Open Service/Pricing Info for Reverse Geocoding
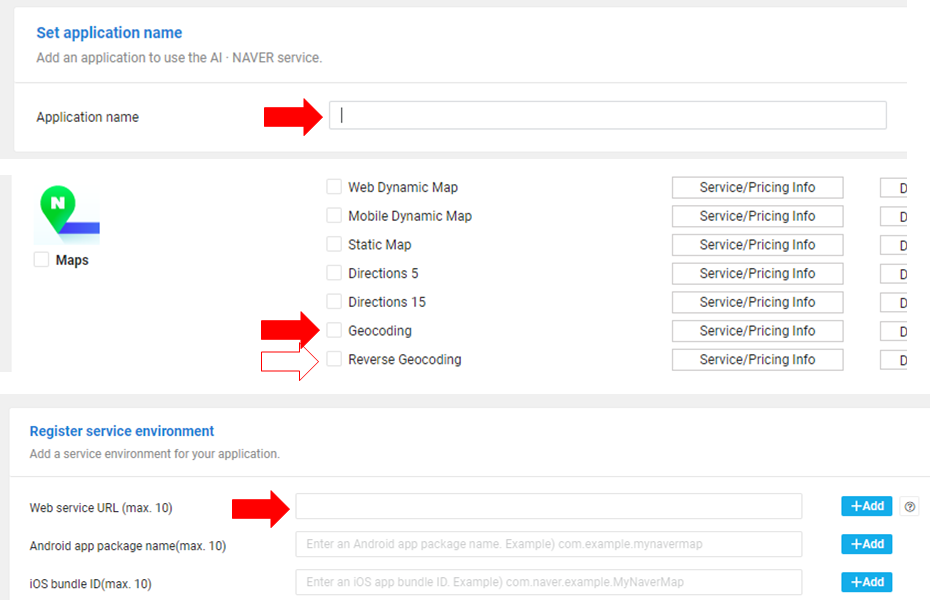This screenshot has width=930, height=600. (x=757, y=359)
